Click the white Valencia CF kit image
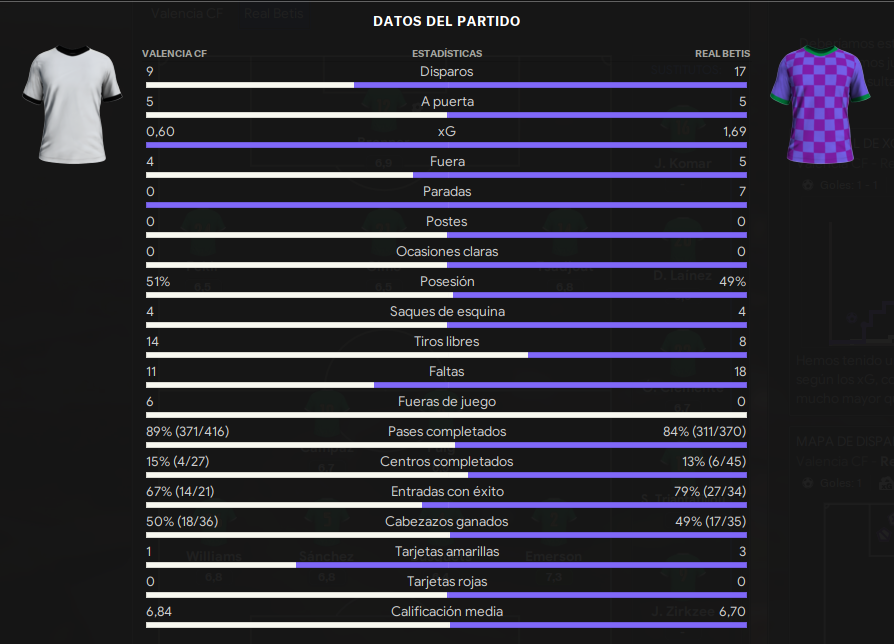Image resolution: width=894 pixels, height=644 pixels. pos(72,105)
